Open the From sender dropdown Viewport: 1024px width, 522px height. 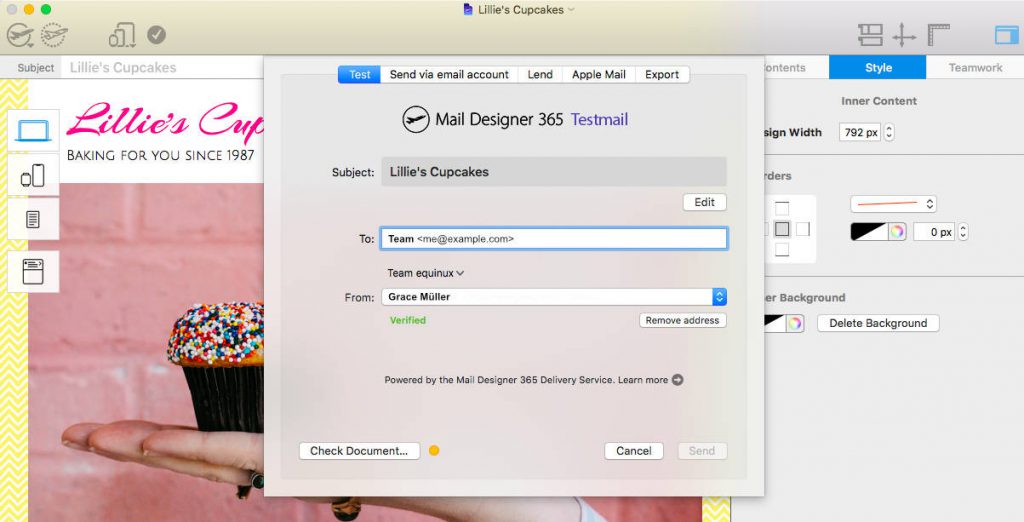pyautogui.click(x=719, y=297)
